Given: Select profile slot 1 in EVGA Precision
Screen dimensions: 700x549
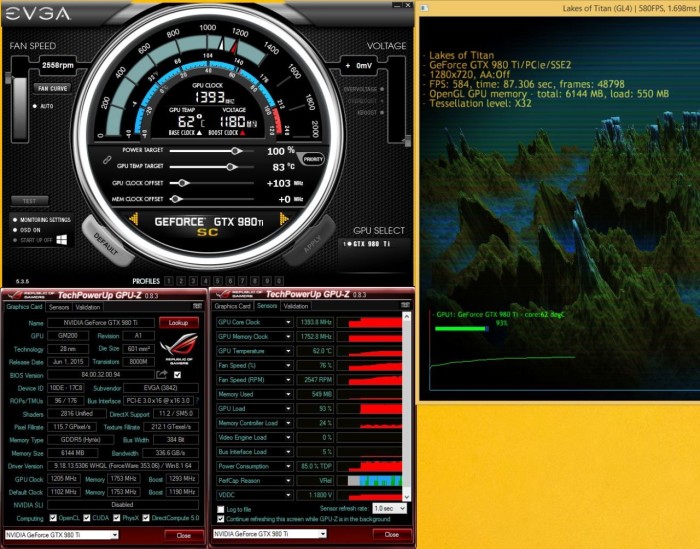Looking at the screenshot, I should [169, 281].
